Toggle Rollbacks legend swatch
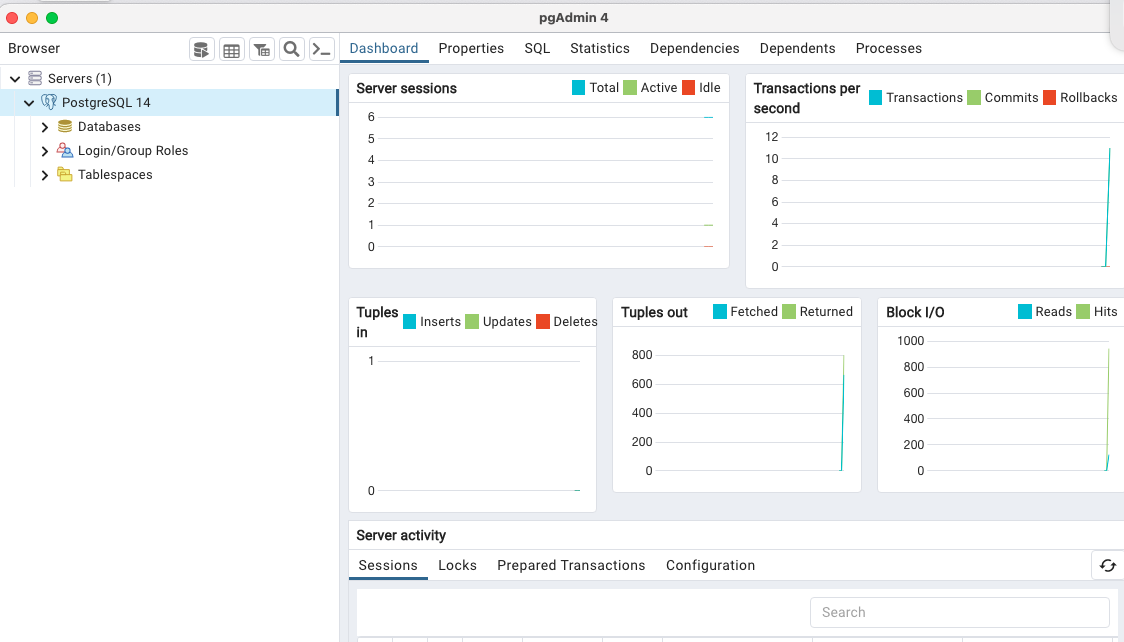Image resolution: width=1124 pixels, height=642 pixels. [x=1049, y=97]
